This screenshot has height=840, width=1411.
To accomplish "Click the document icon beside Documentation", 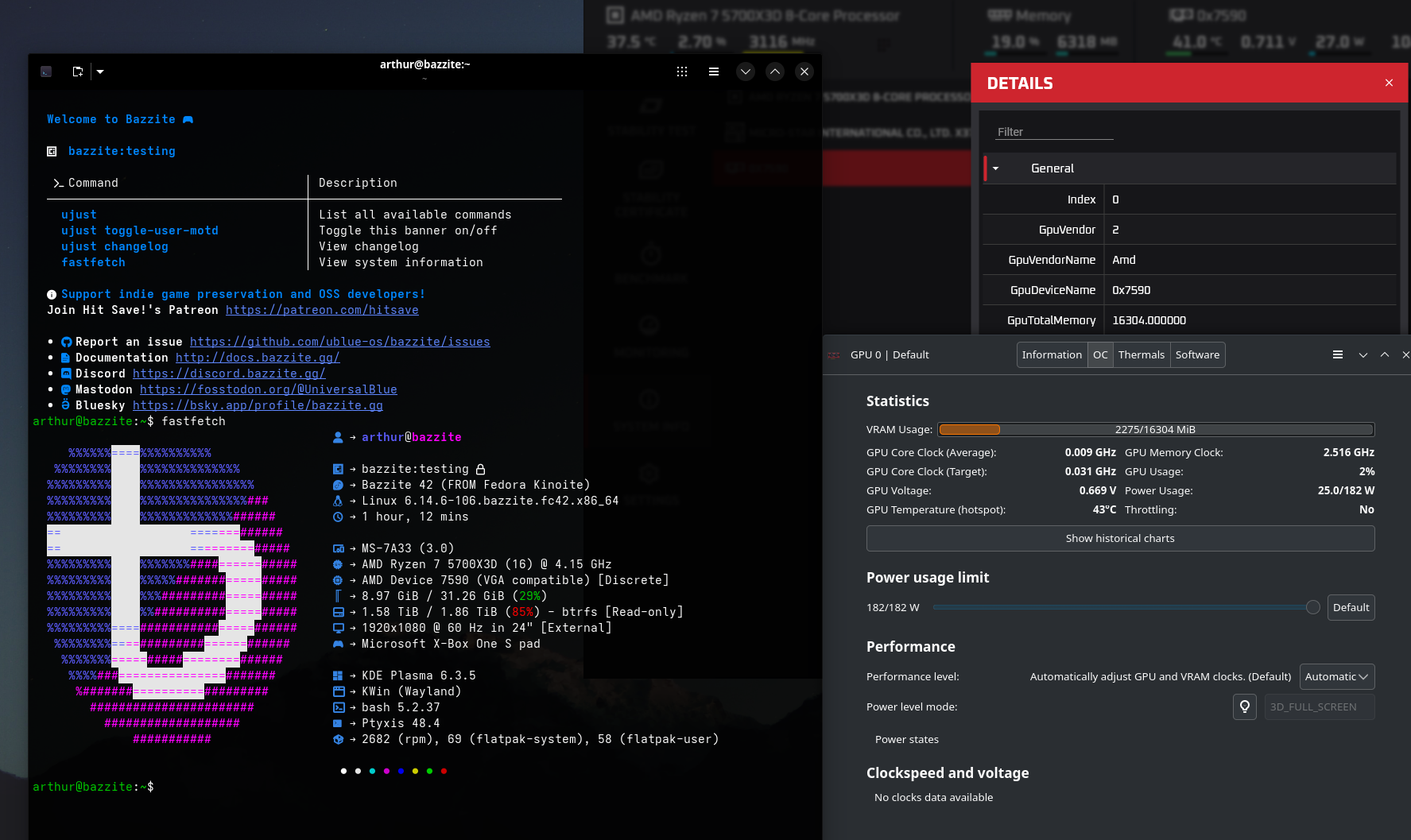I will tap(66, 358).
